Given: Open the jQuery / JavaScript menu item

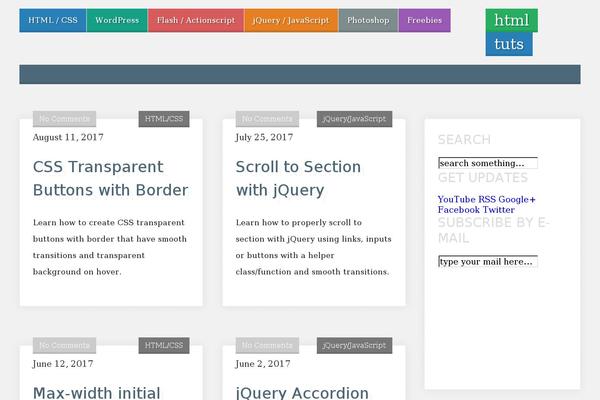Looking at the screenshot, I should click(x=291, y=20).
